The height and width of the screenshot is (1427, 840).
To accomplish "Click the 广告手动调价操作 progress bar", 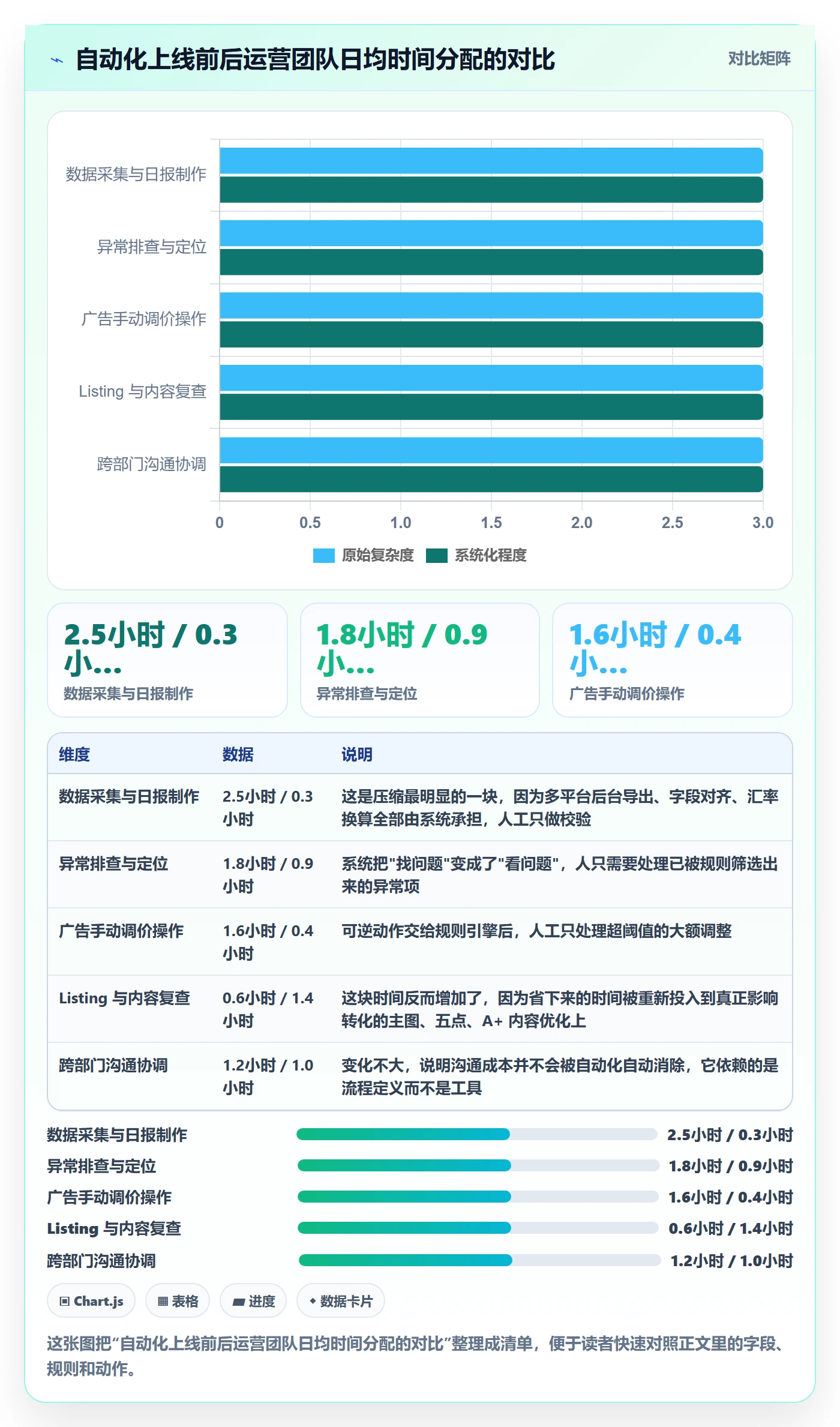I will point(478,1197).
